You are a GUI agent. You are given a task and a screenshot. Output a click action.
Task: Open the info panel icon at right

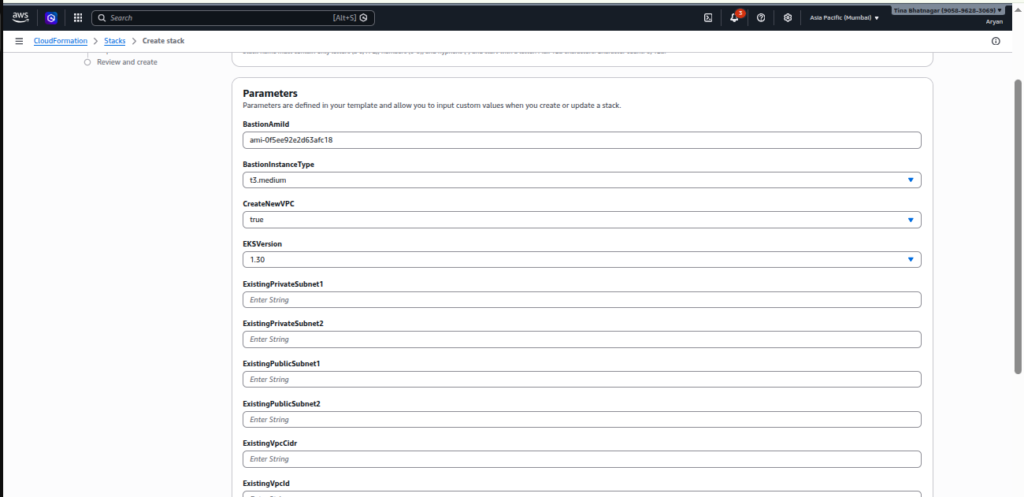995,40
